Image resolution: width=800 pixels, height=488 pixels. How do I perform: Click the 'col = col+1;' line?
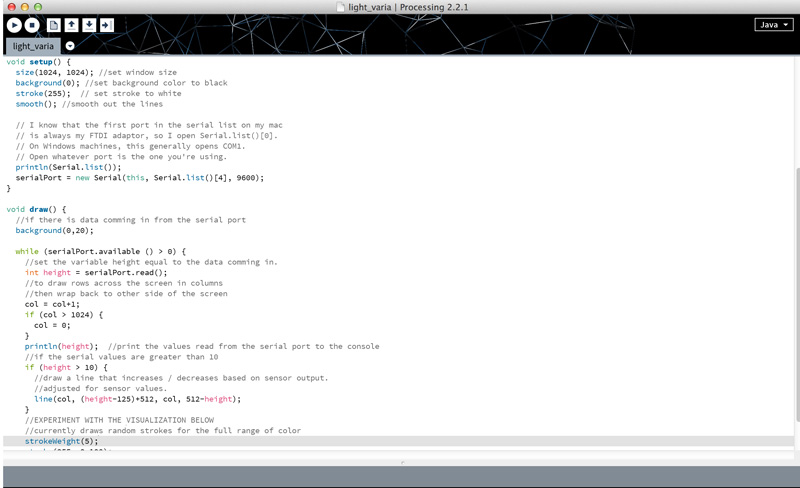pyautogui.click(x=52, y=304)
